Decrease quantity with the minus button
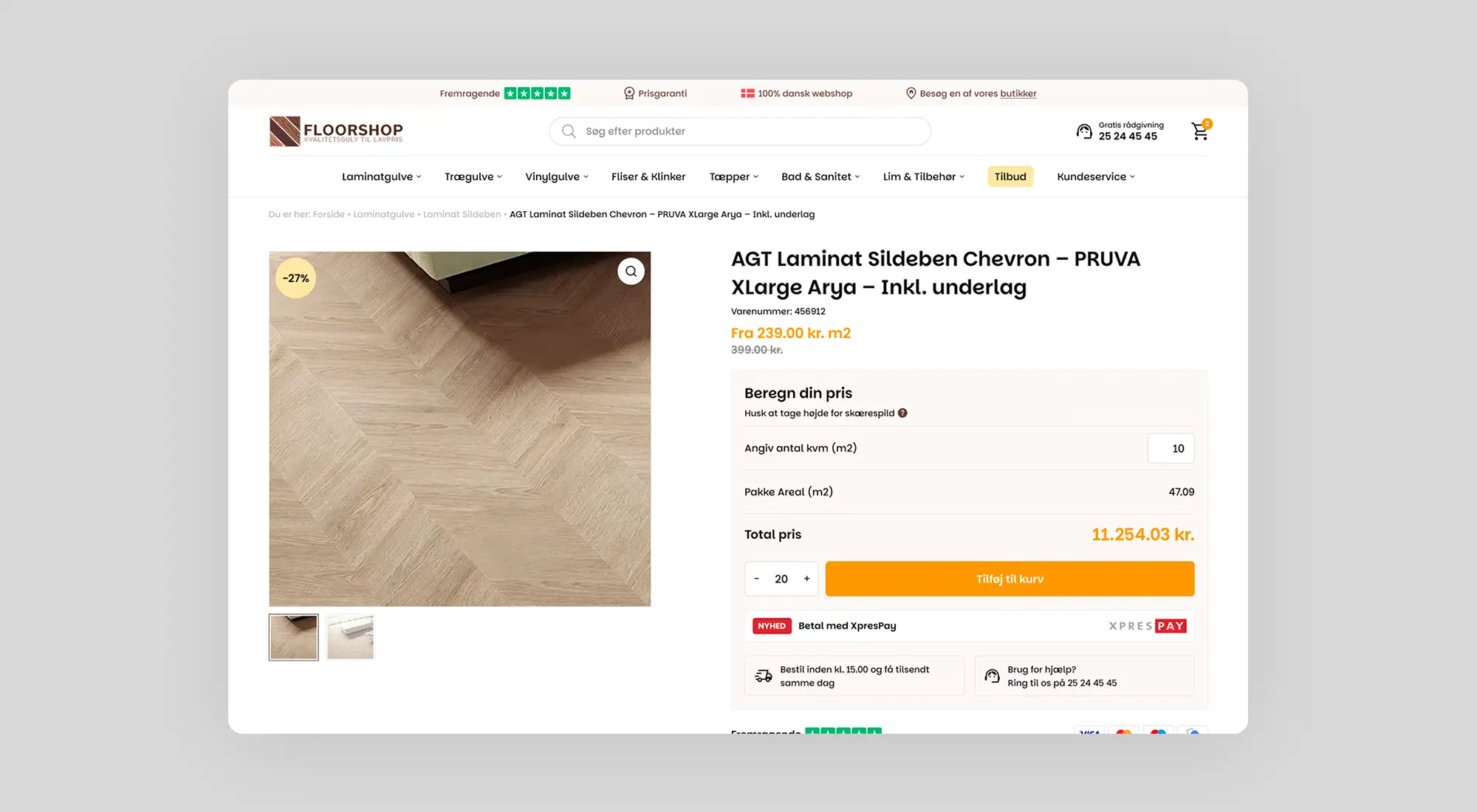 tap(756, 579)
